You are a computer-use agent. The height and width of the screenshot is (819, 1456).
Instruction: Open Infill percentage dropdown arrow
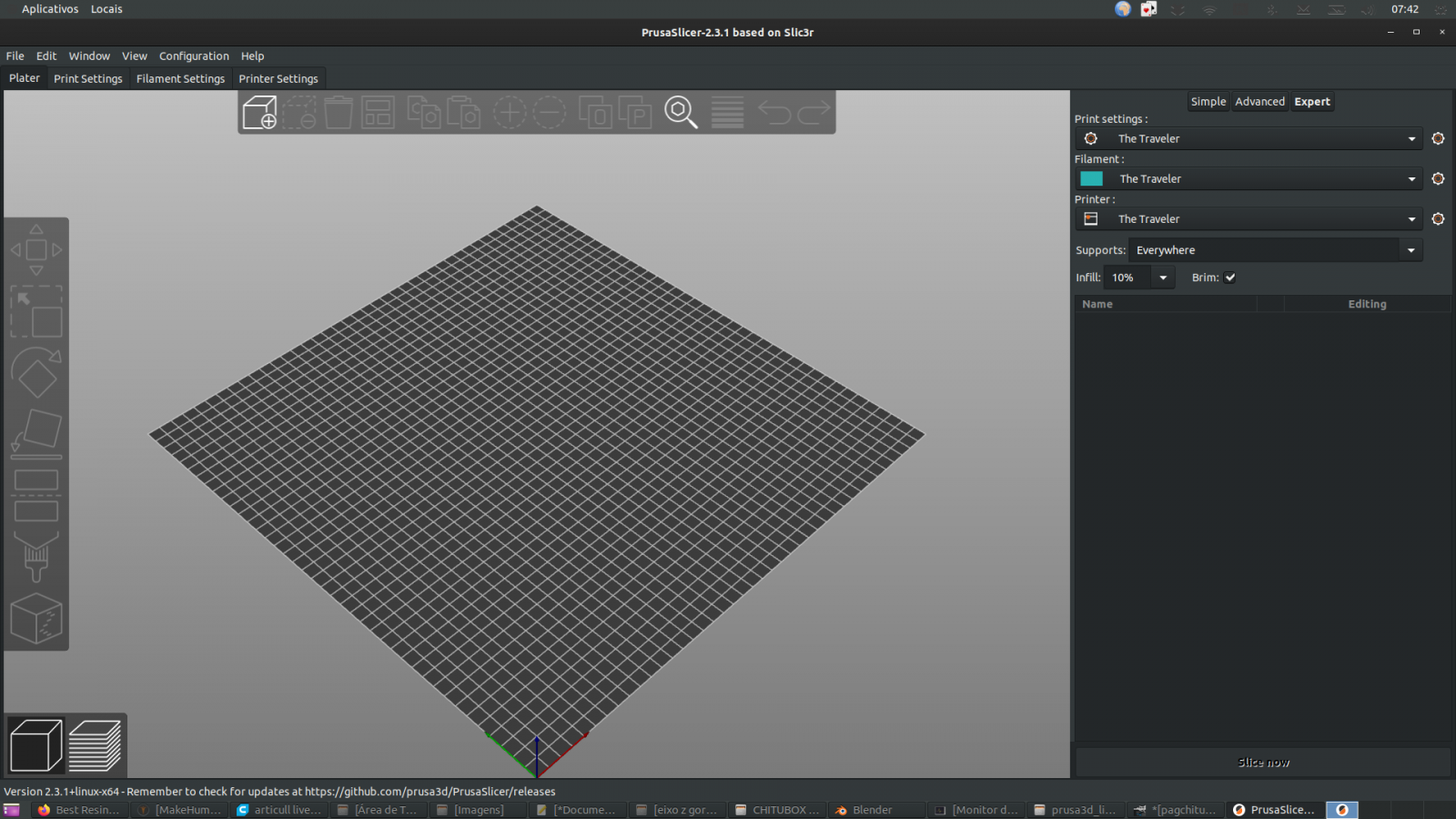coord(1163,278)
